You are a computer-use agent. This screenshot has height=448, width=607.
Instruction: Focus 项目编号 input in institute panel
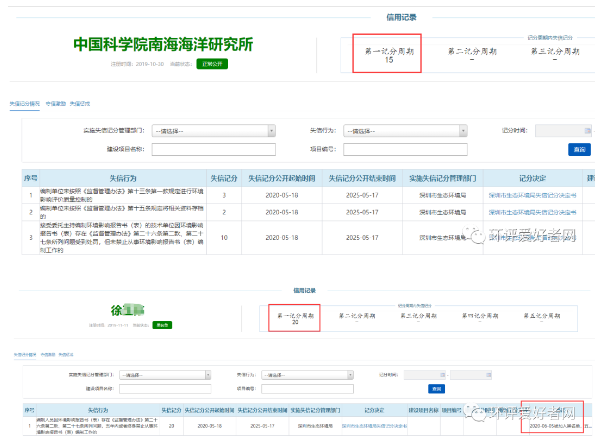point(405,149)
